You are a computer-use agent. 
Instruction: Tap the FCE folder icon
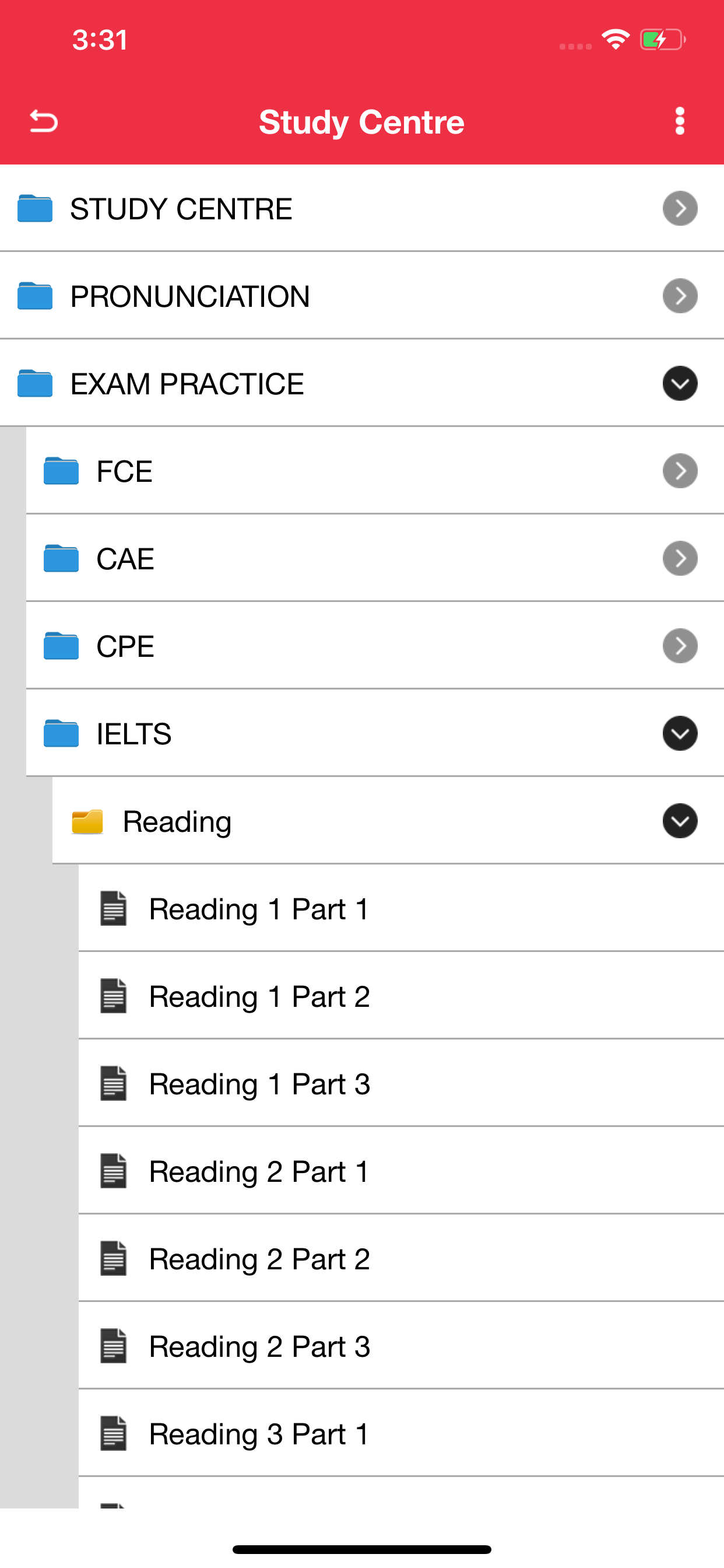click(61, 471)
